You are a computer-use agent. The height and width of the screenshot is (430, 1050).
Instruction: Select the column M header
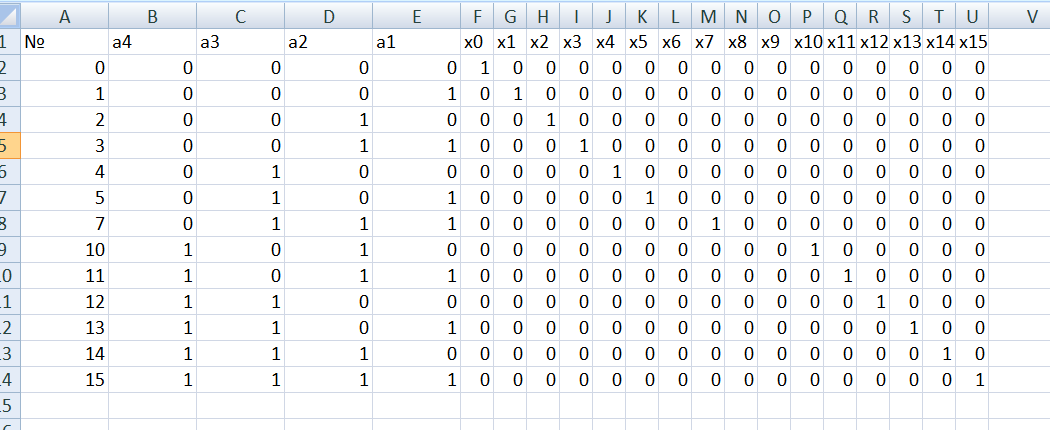[708, 16]
